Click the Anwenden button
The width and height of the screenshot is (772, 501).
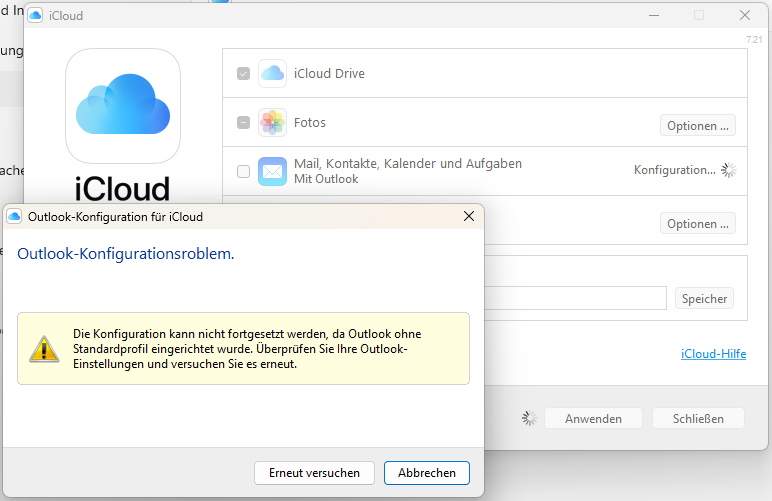593,418
